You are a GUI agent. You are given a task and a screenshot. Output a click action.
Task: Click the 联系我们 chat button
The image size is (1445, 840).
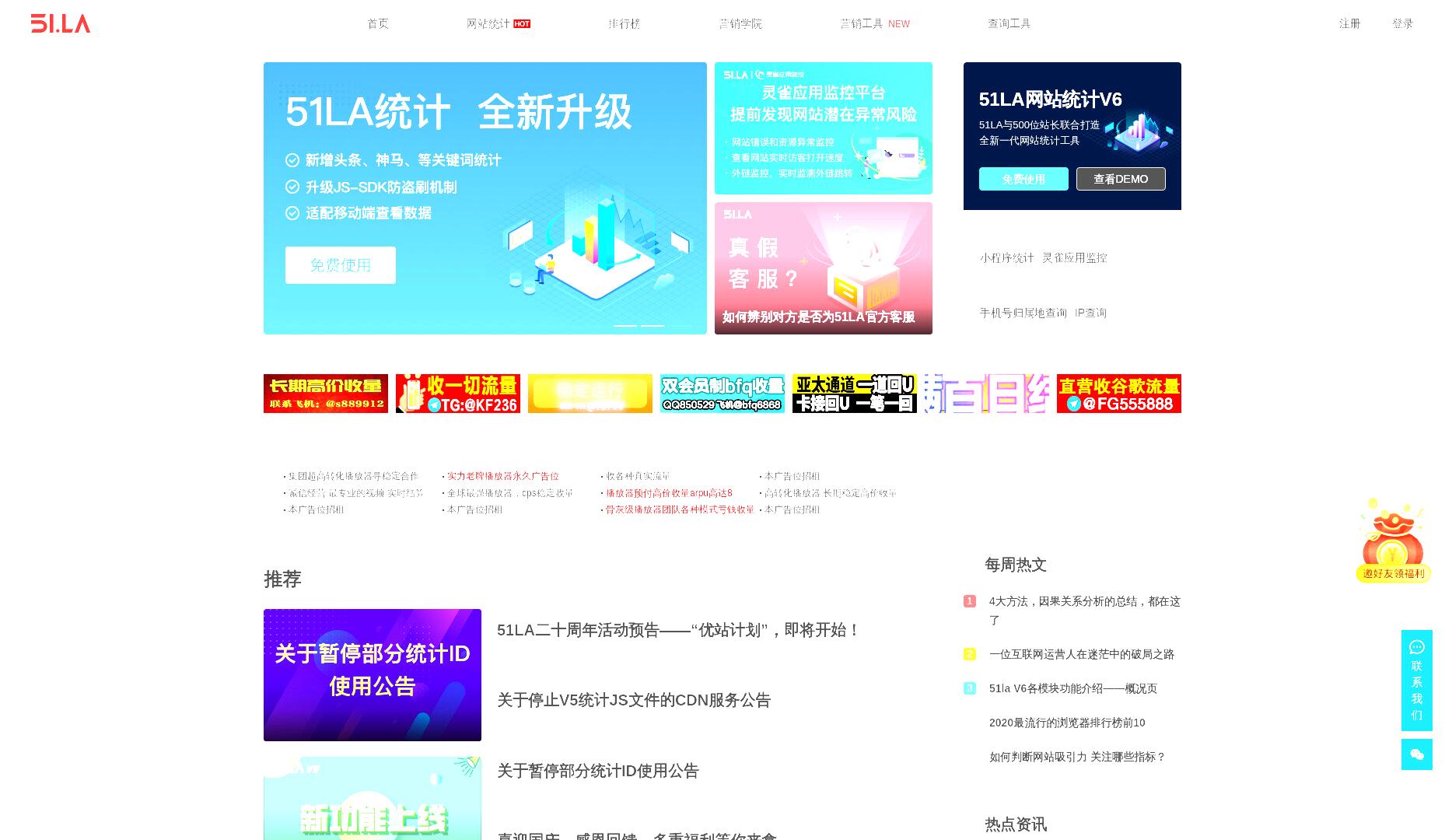(1417, 681)
